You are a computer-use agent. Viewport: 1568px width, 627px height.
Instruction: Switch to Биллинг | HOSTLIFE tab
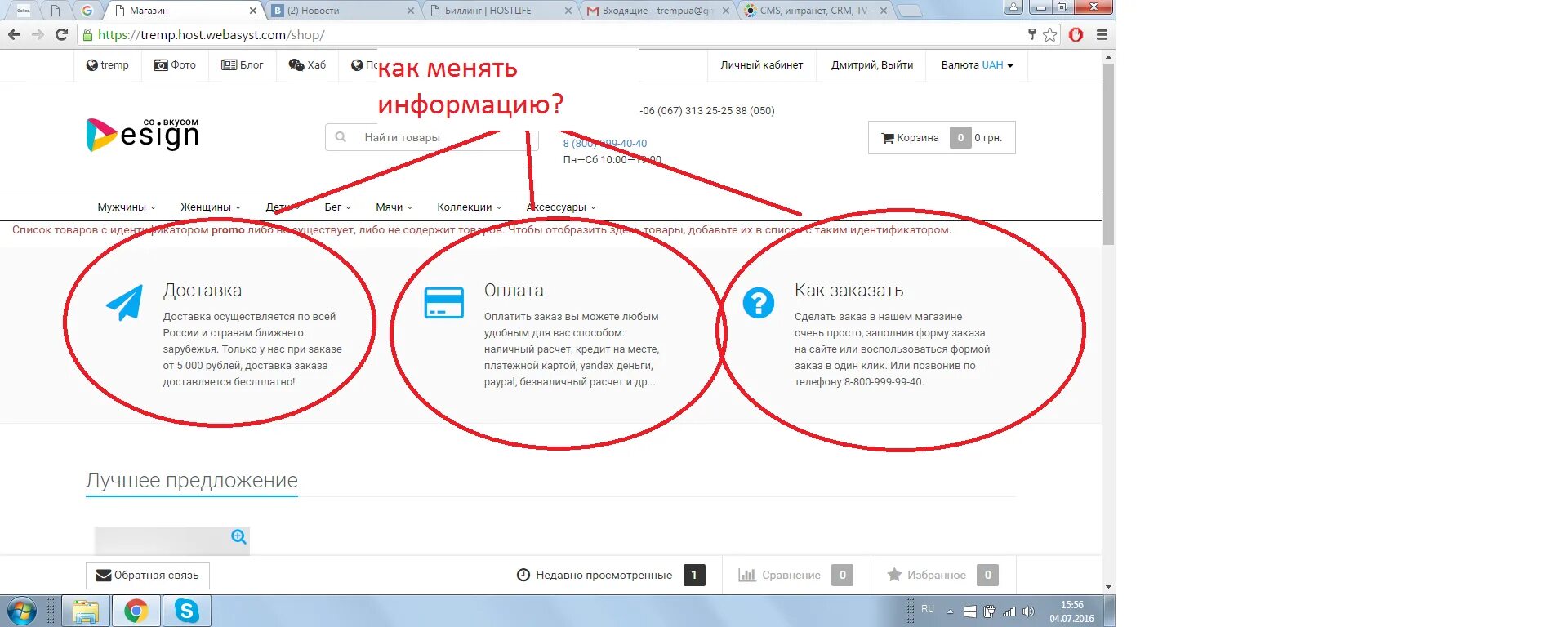pos(501,11)
